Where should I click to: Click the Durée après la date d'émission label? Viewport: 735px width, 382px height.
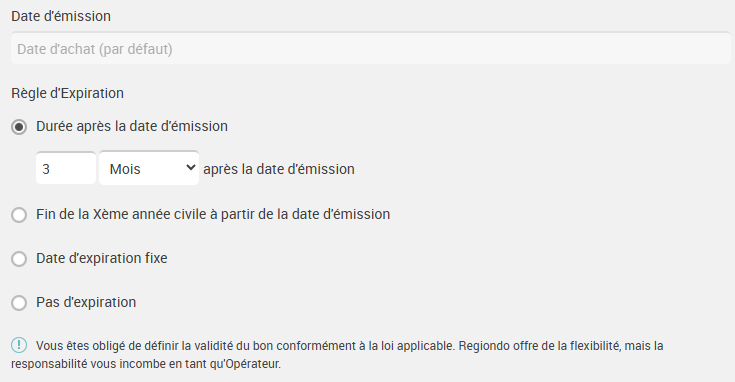[132, 126]
